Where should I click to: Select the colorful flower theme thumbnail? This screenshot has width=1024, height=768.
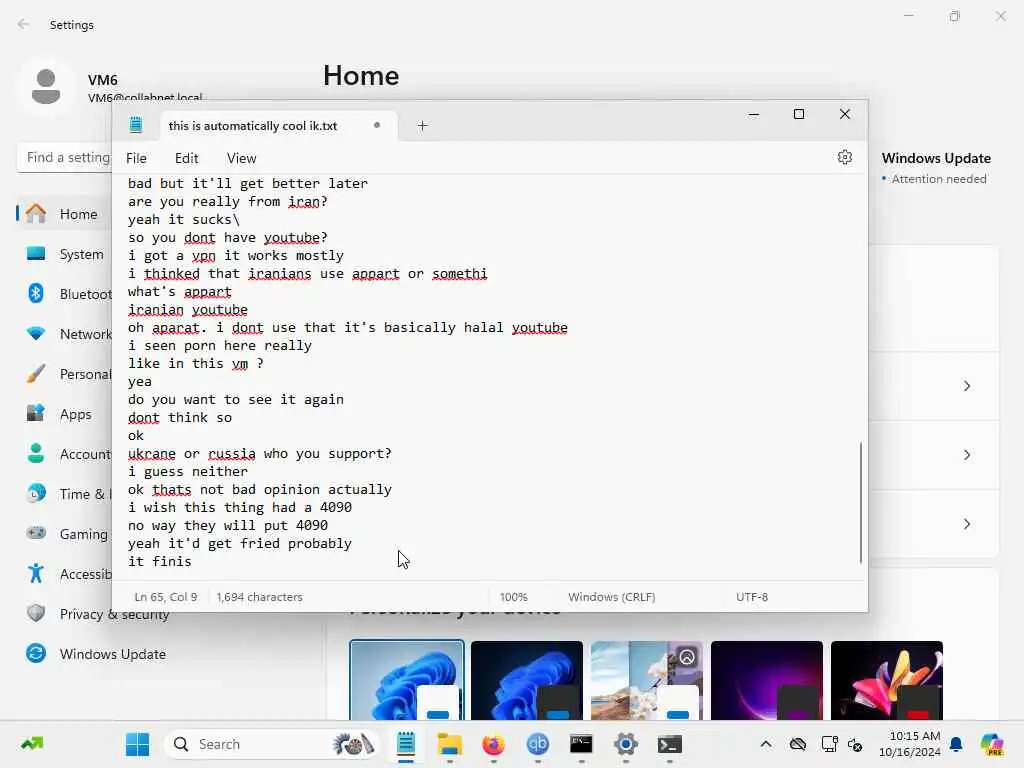click(887, 680)
